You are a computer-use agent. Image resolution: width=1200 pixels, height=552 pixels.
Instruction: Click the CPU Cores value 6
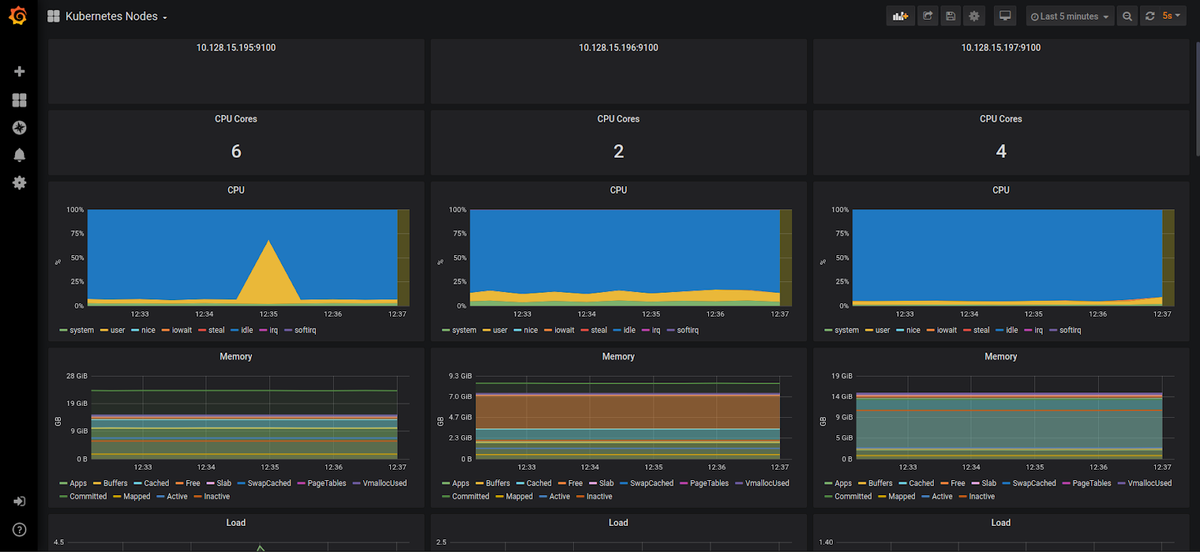(236, 152)
